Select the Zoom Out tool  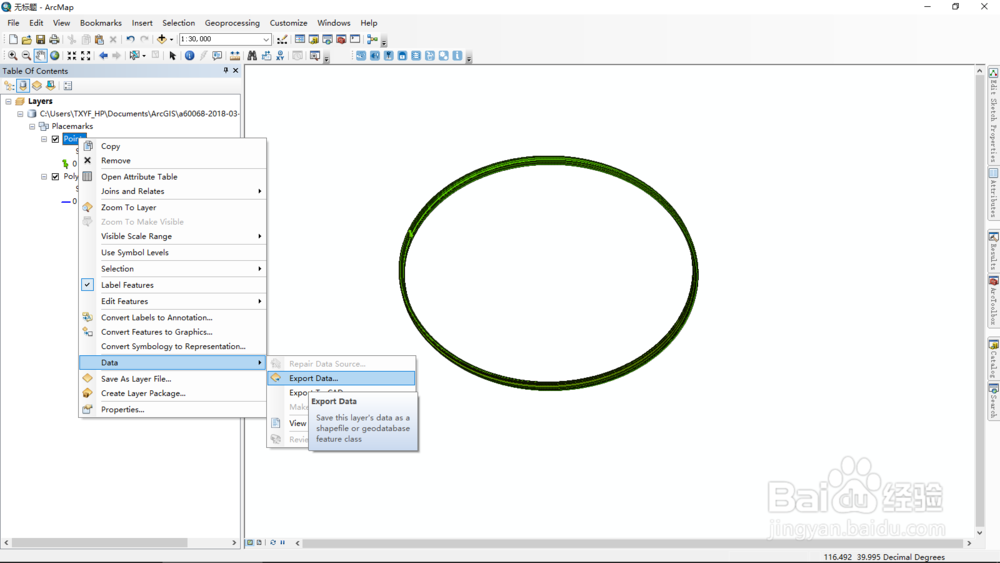click(26, 56)
